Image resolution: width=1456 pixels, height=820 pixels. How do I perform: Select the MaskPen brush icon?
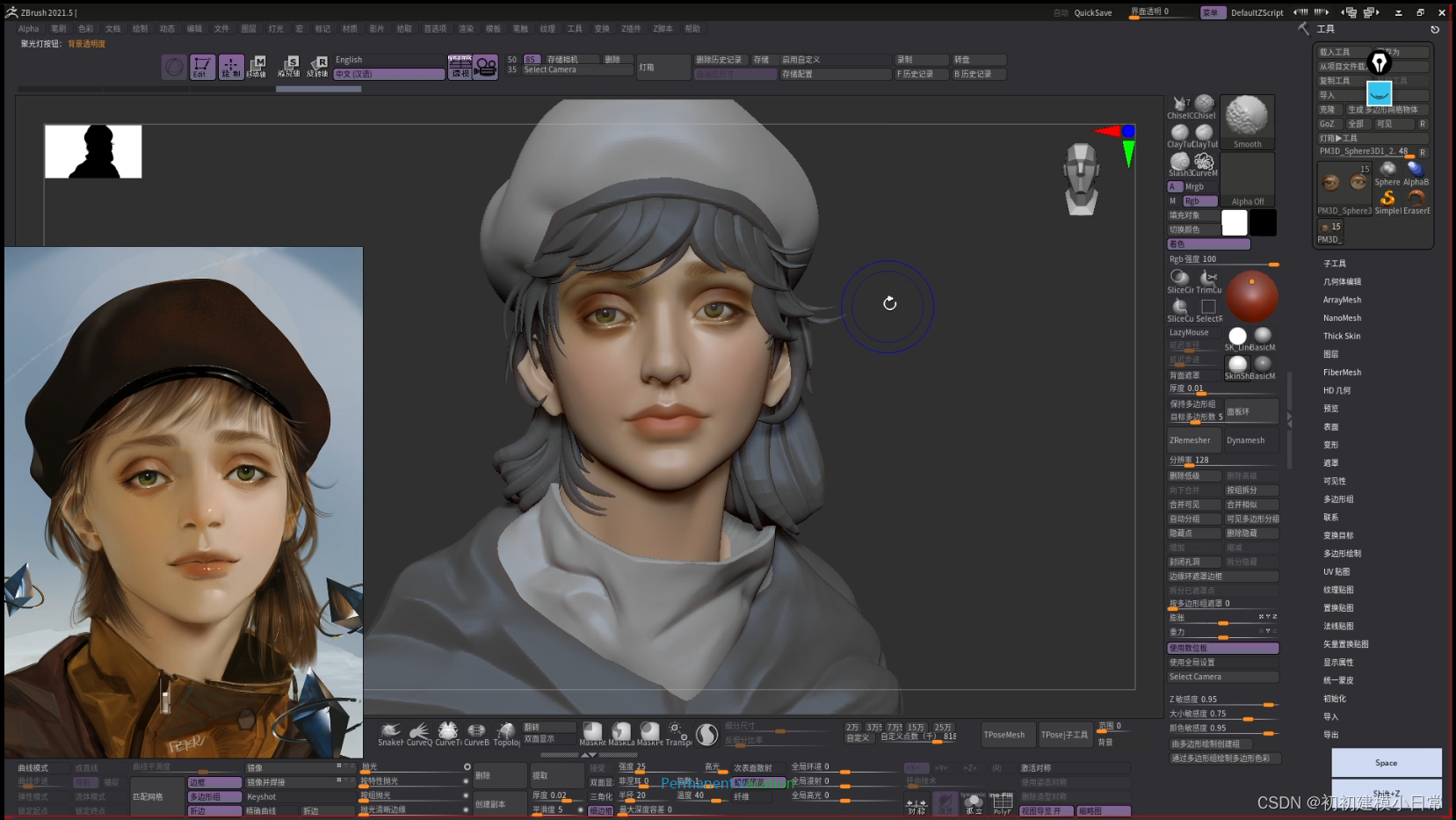(650, 733)
